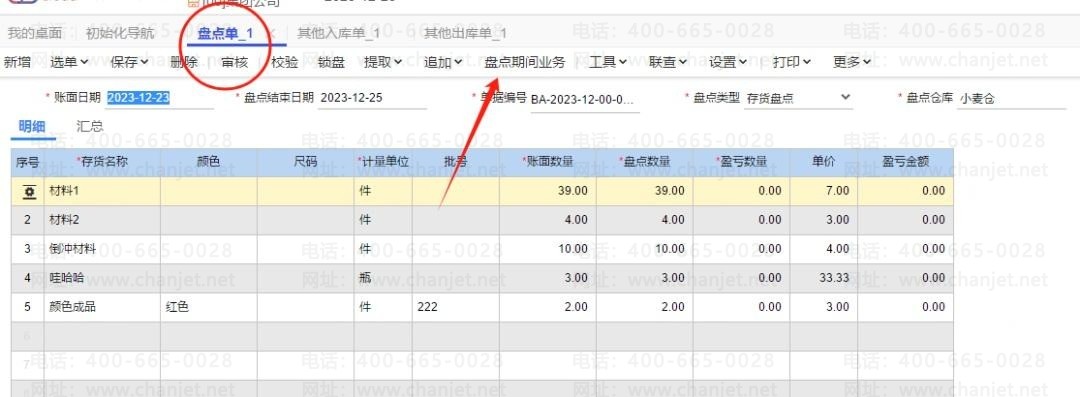
Task: Click 删除 in the toolbar
Action: coord(184,62)
